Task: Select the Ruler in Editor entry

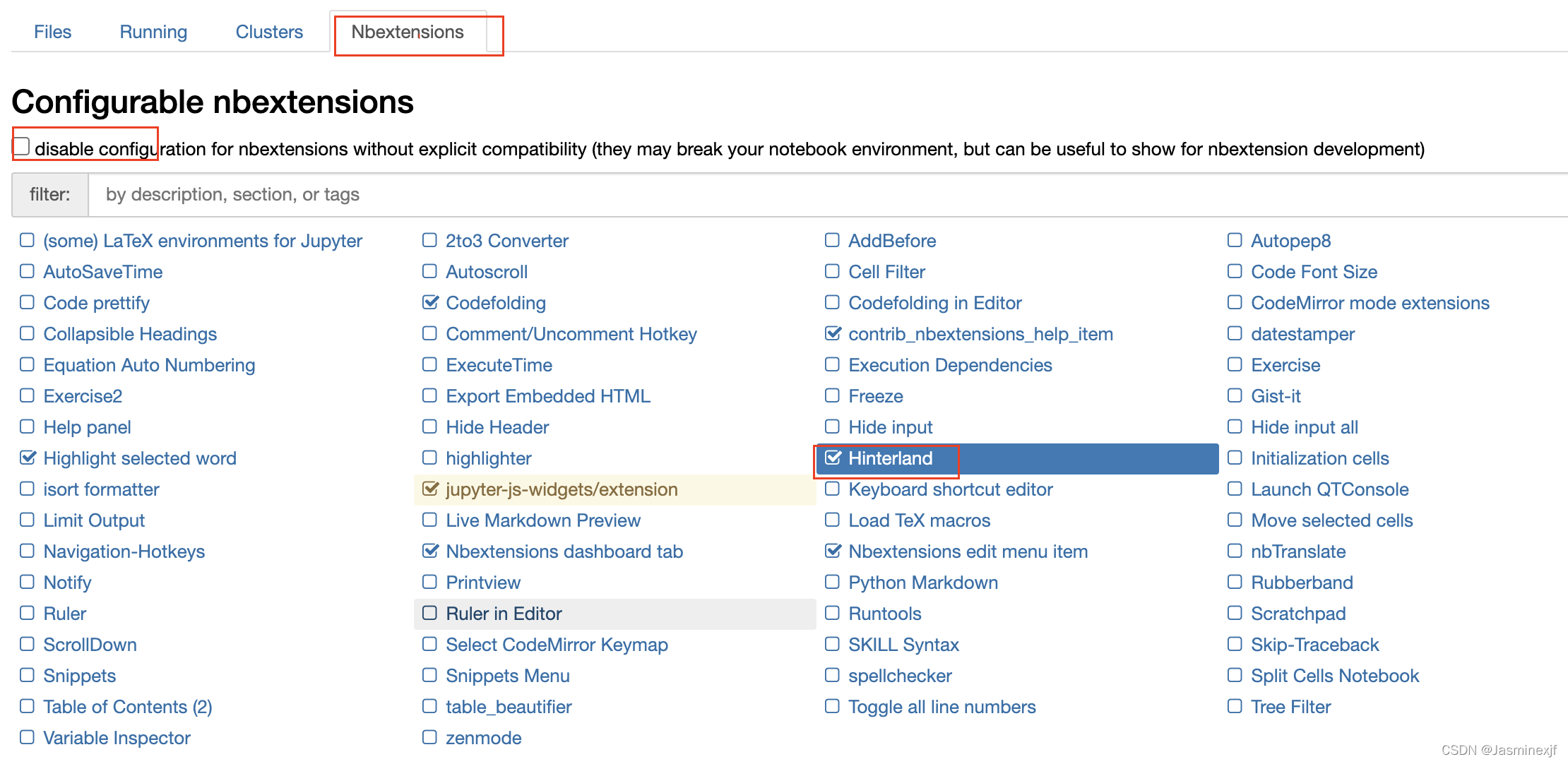Action: pyautogui.click(x=504, y=614)
